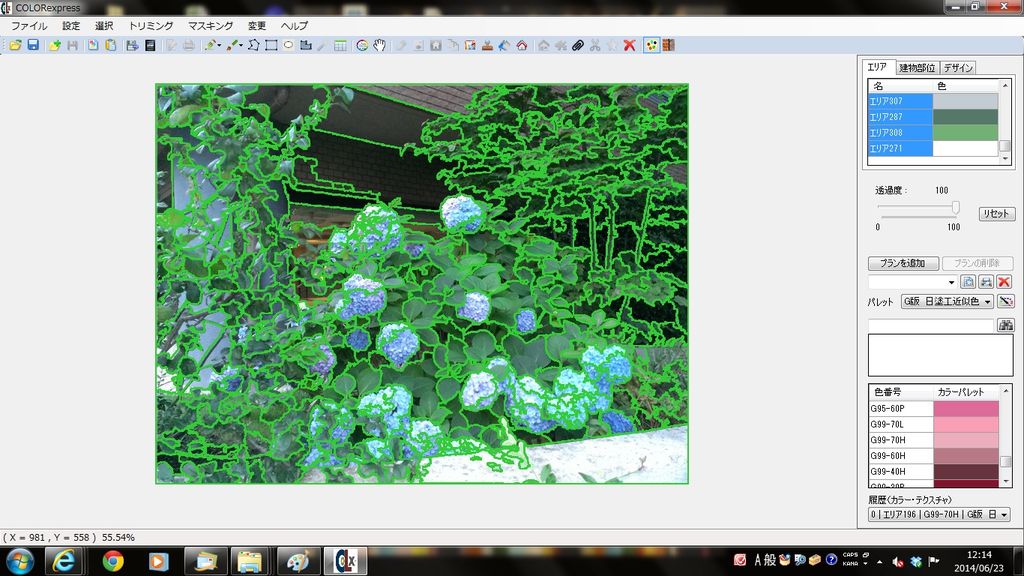Image resolution: width=1024 pixels, height=576 pixels.
Task: Click the building shape tool icon
Action: coord(306,45)
